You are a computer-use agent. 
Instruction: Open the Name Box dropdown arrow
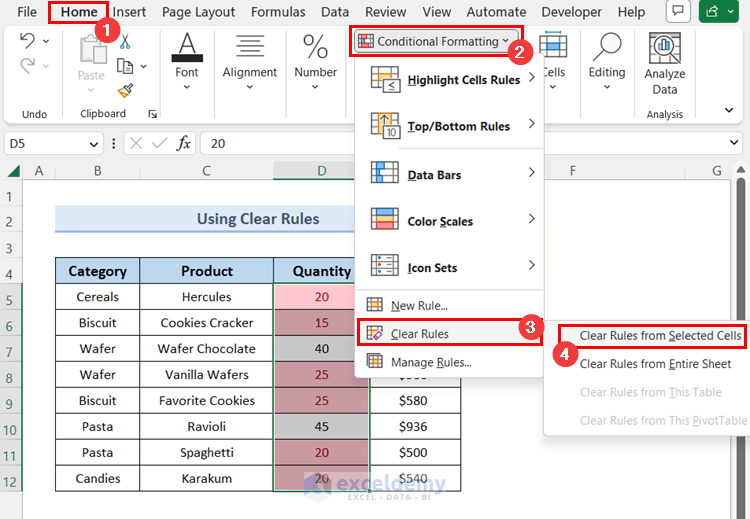(94, 144)
